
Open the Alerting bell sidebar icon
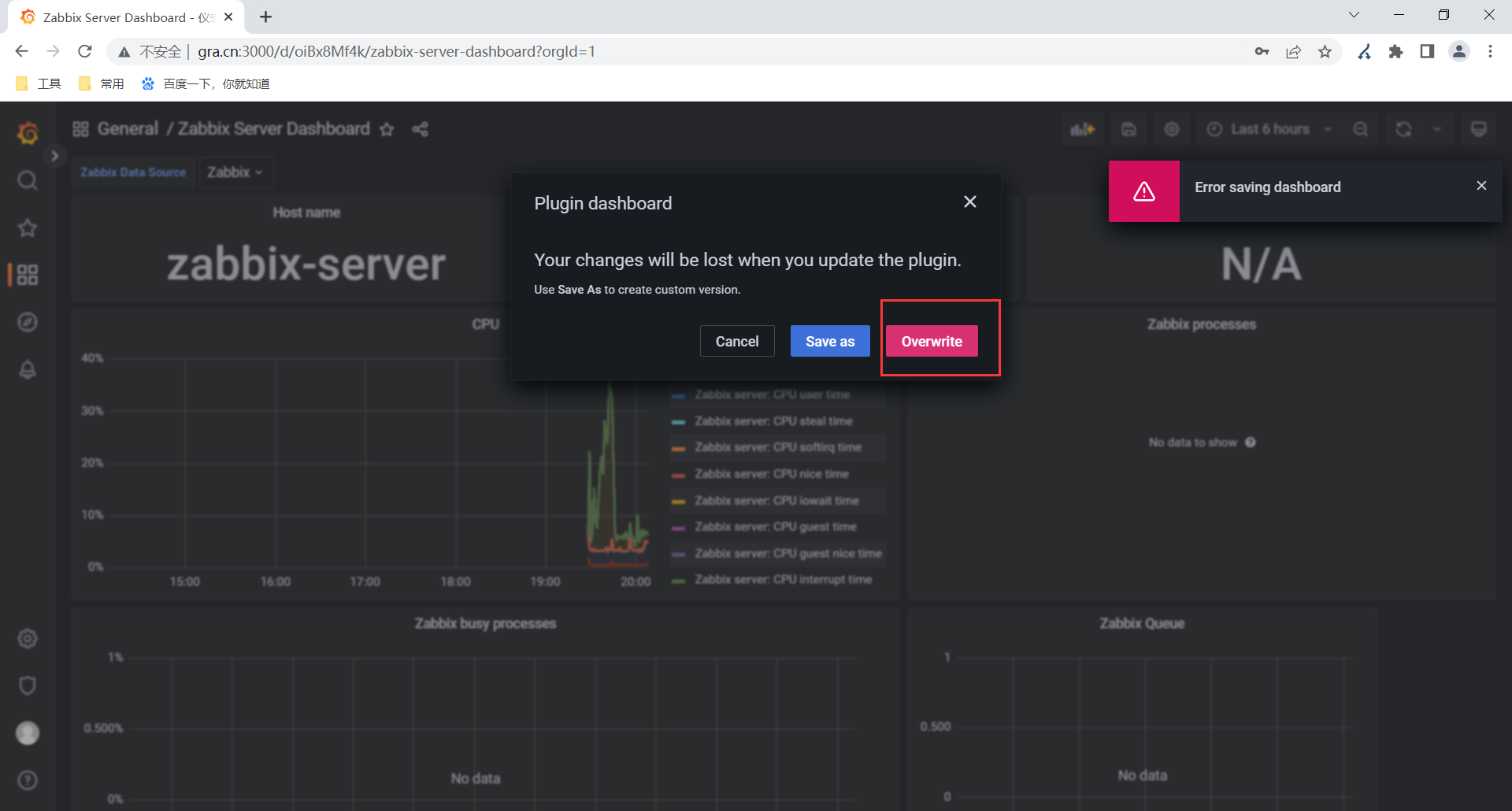click(x=28, y=369)
